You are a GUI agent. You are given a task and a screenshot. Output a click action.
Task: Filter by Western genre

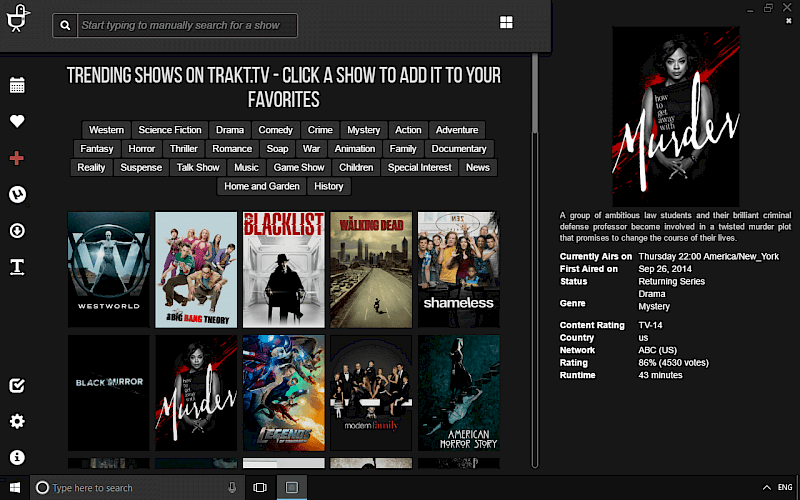coord(106,130)
